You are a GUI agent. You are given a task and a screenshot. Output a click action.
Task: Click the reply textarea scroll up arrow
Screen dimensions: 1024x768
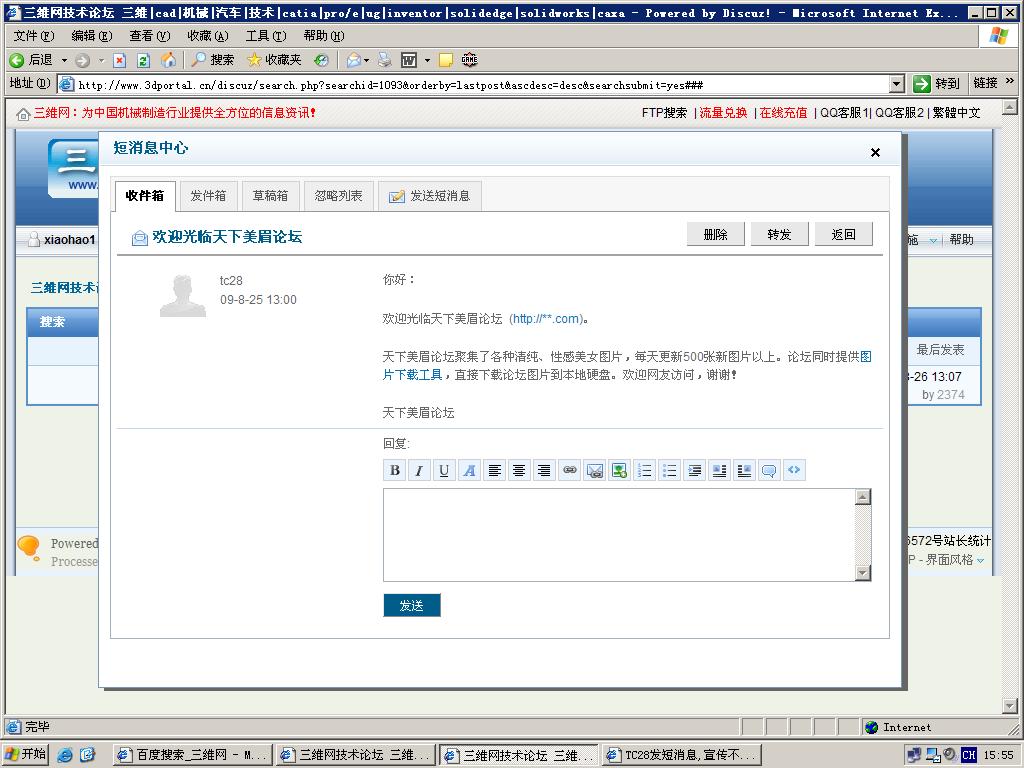point(863,497)
